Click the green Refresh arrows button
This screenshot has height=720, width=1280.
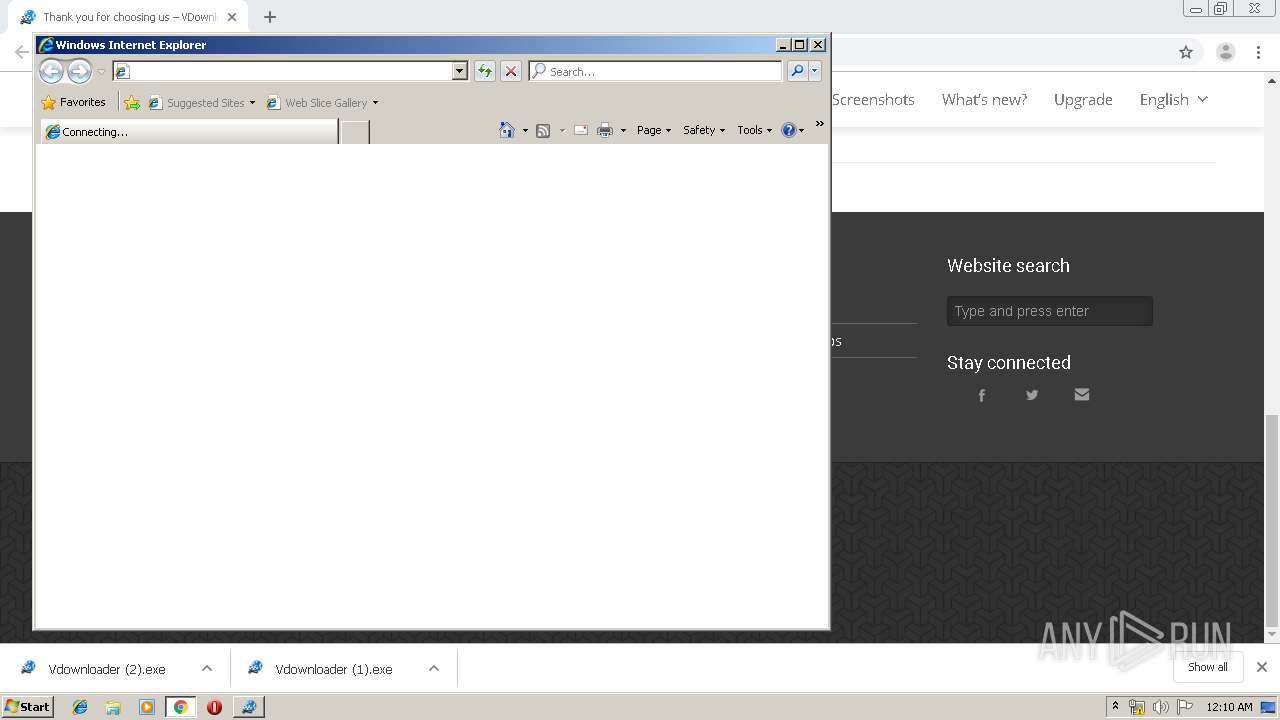[x=485, y=71]
